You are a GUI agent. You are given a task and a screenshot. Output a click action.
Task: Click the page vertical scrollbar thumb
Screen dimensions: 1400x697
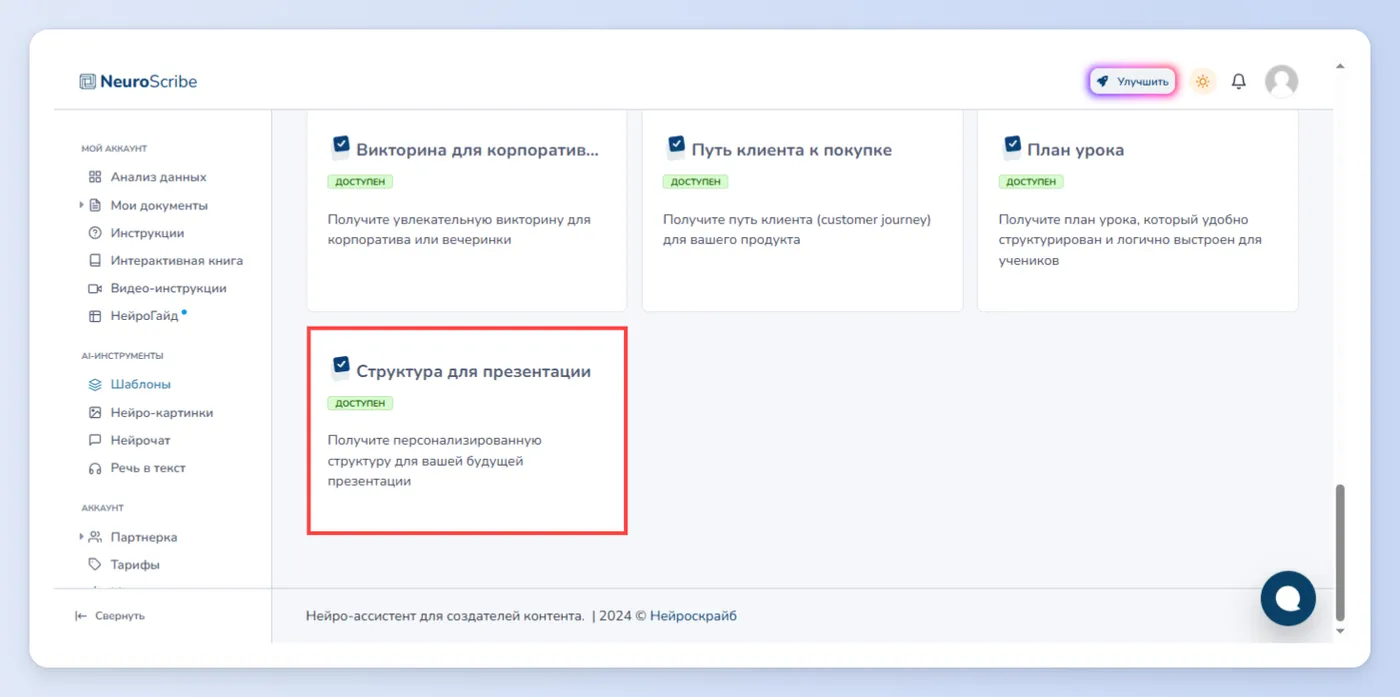click(x=1340, y=553)
